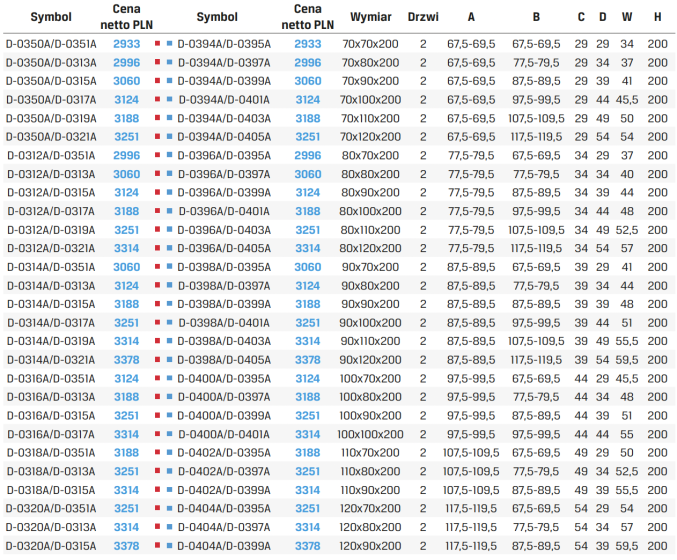Select symbol D-0316A/D-0313A
The height and width of the screenshot is (560, 677).
point(51,397)
